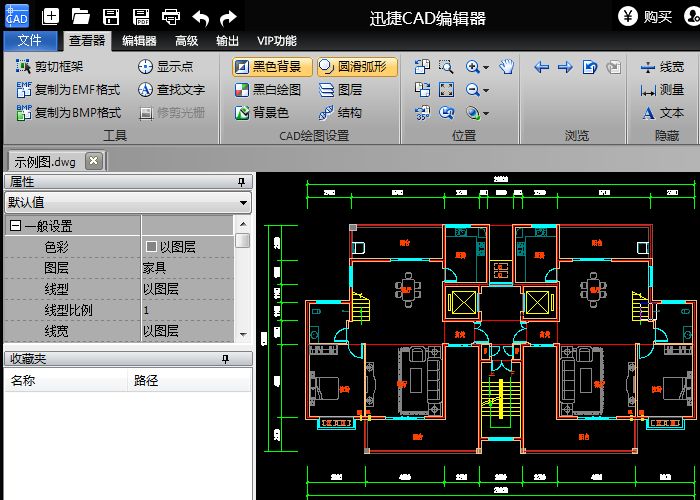Click the print icon in title bar
Screen dimensions: 700x500
[171, 16]
